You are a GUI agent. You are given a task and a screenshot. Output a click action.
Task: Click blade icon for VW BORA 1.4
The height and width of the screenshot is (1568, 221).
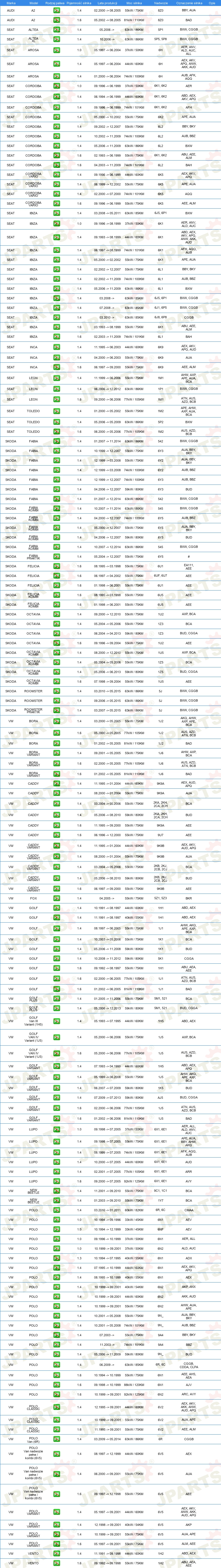click(x=57, y=722)
